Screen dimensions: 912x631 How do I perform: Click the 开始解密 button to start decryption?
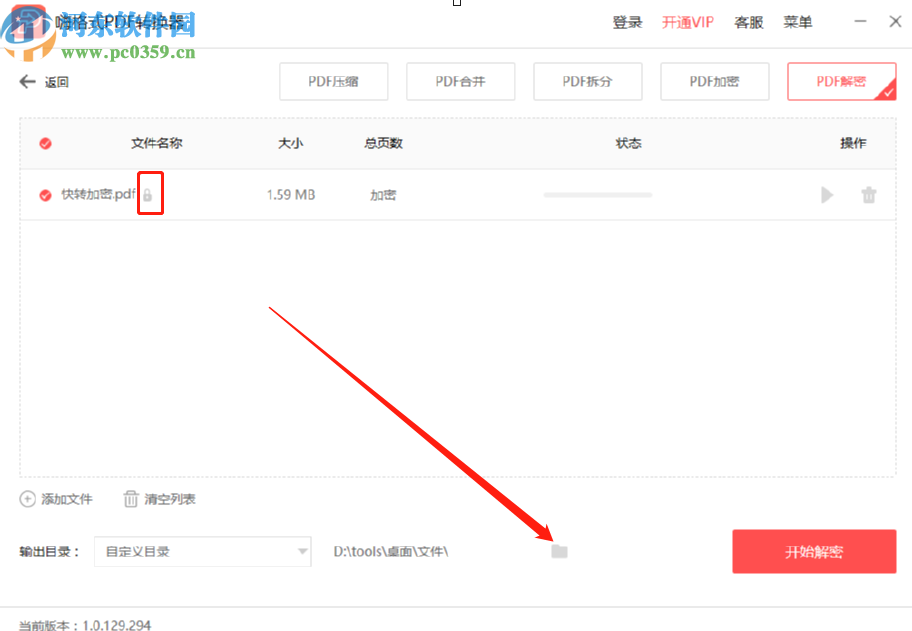click(813, 551)
